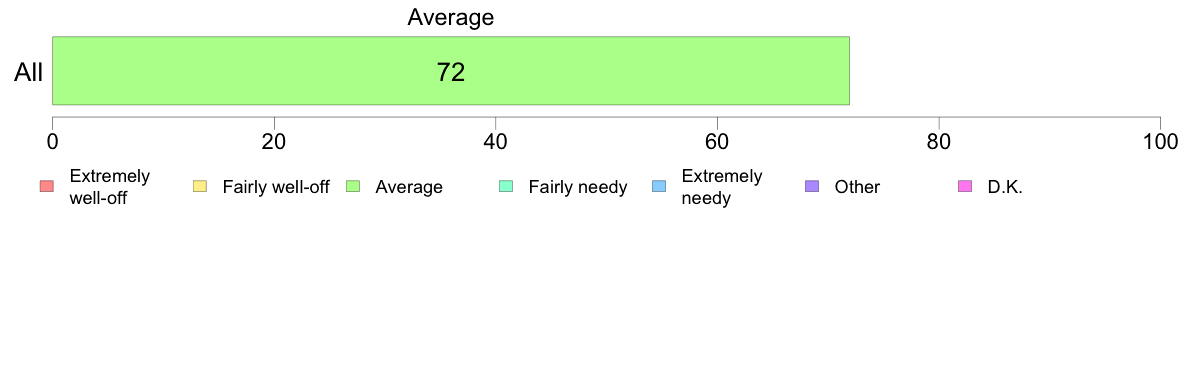1188x368 pixels.
Task: Select the green Average bar
Action: tap(451, 70)
